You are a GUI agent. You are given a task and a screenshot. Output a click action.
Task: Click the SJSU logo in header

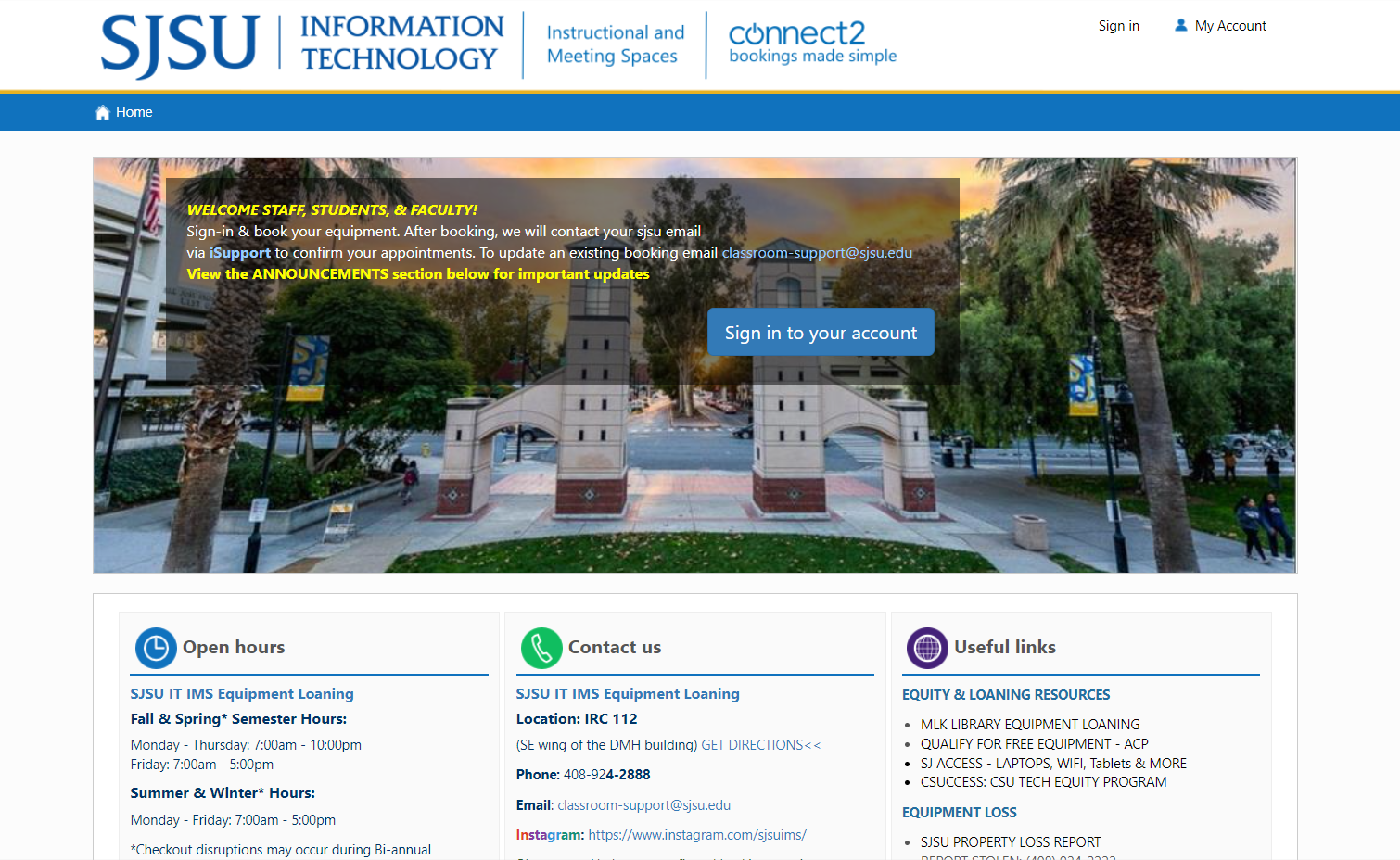point(179,44)
